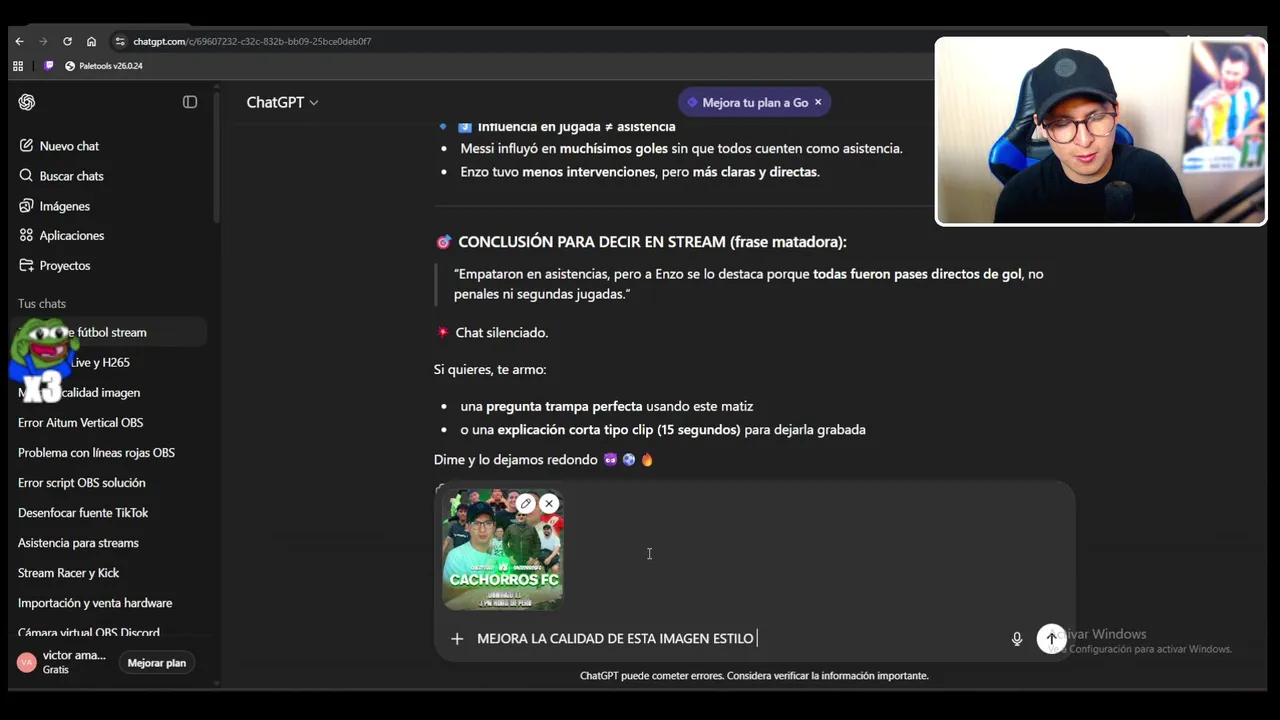This screenshot has height=720, width=1280.
Task: Click the Imágenes icon in sidebar
Action: click(x=27, y=206)
